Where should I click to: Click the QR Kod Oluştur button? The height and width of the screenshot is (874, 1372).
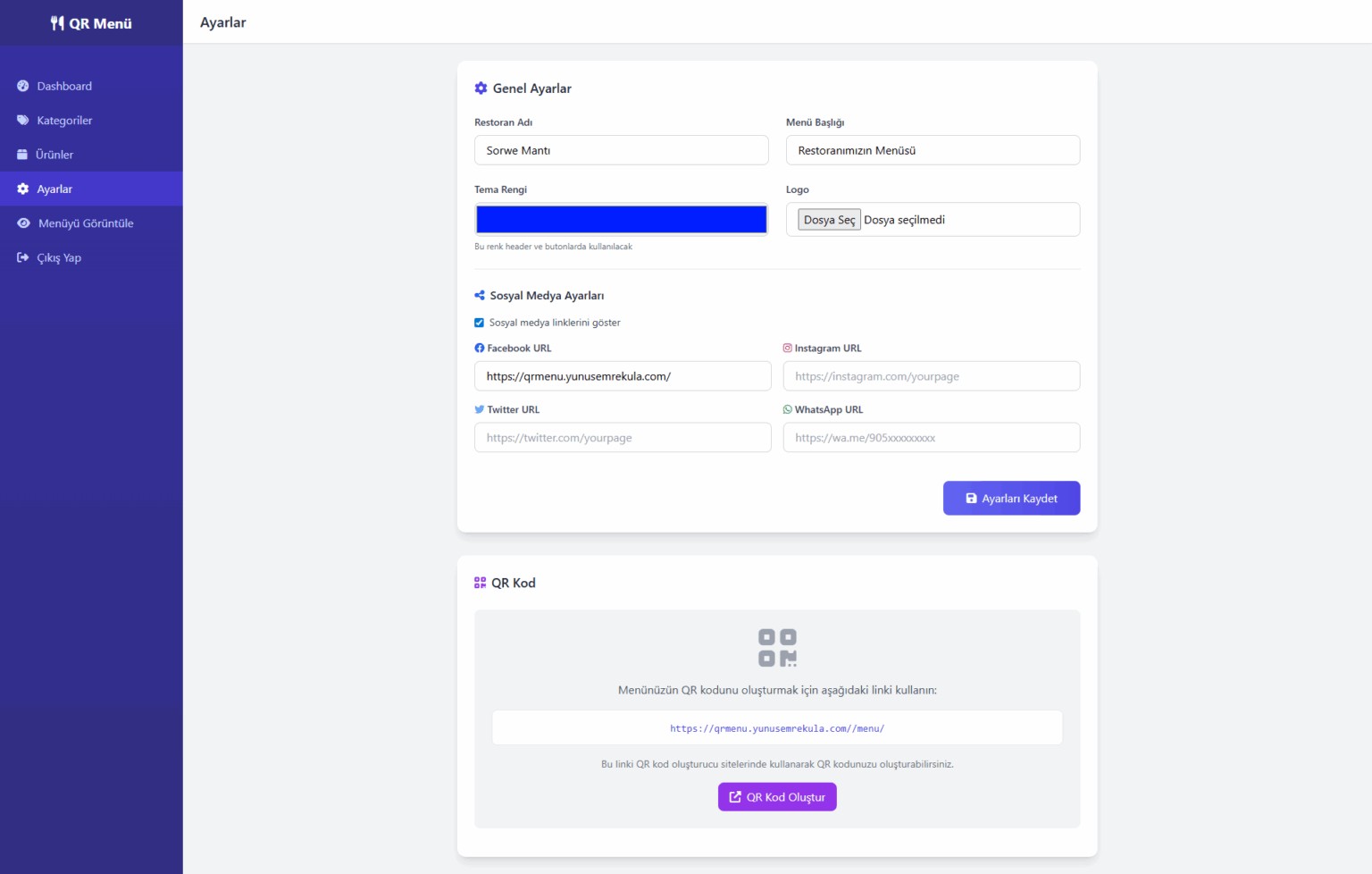coord(777,797)
